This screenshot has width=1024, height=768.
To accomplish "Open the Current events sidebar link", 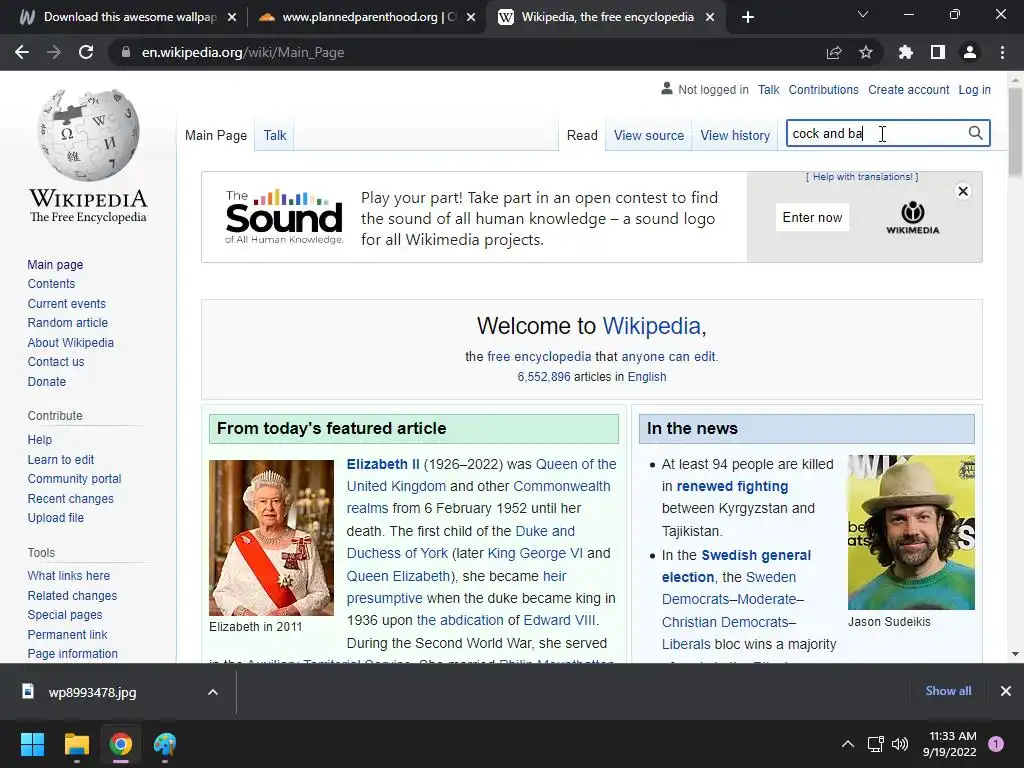I will pos(66,304).
